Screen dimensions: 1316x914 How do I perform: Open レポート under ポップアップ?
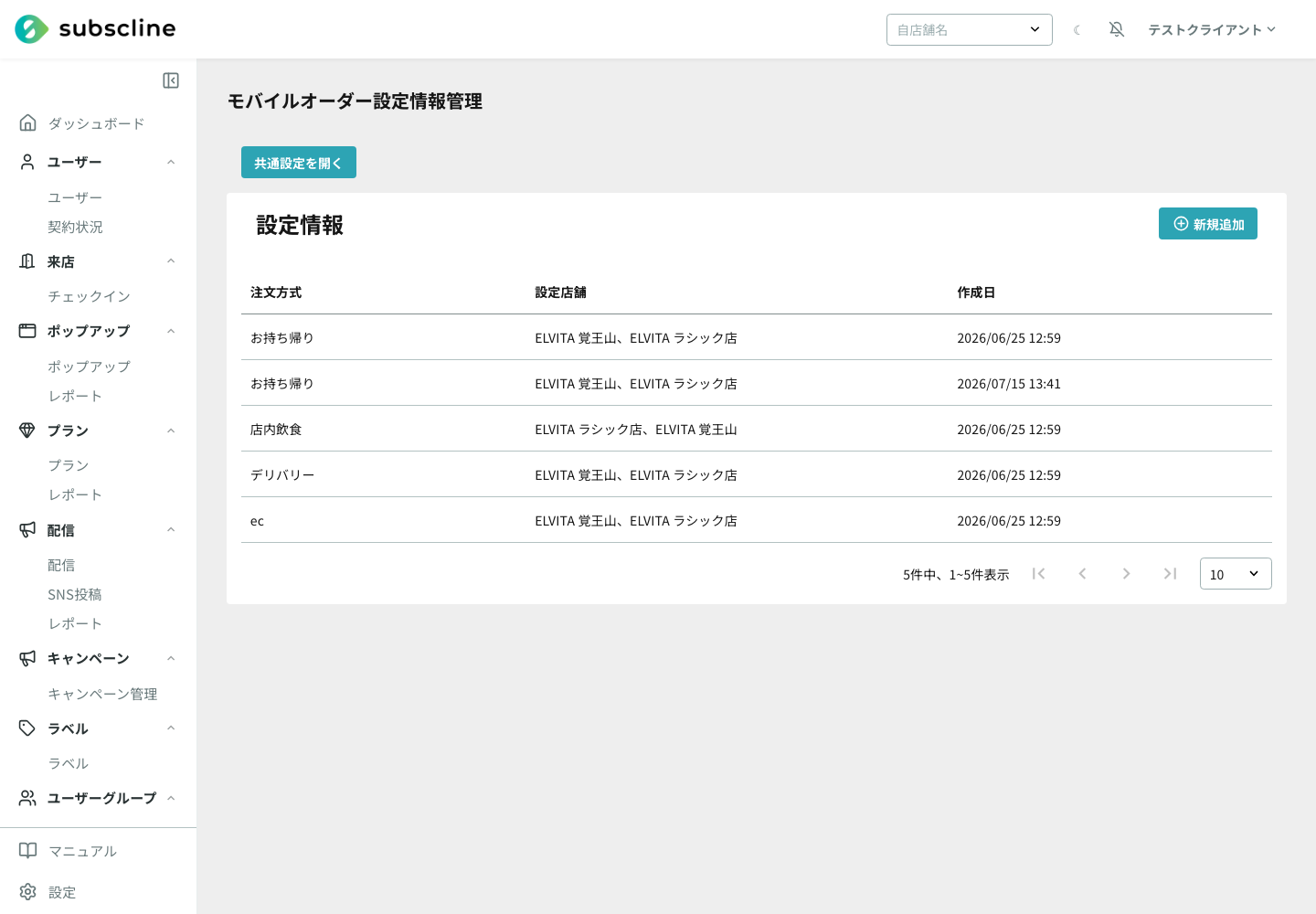[75, 396]
